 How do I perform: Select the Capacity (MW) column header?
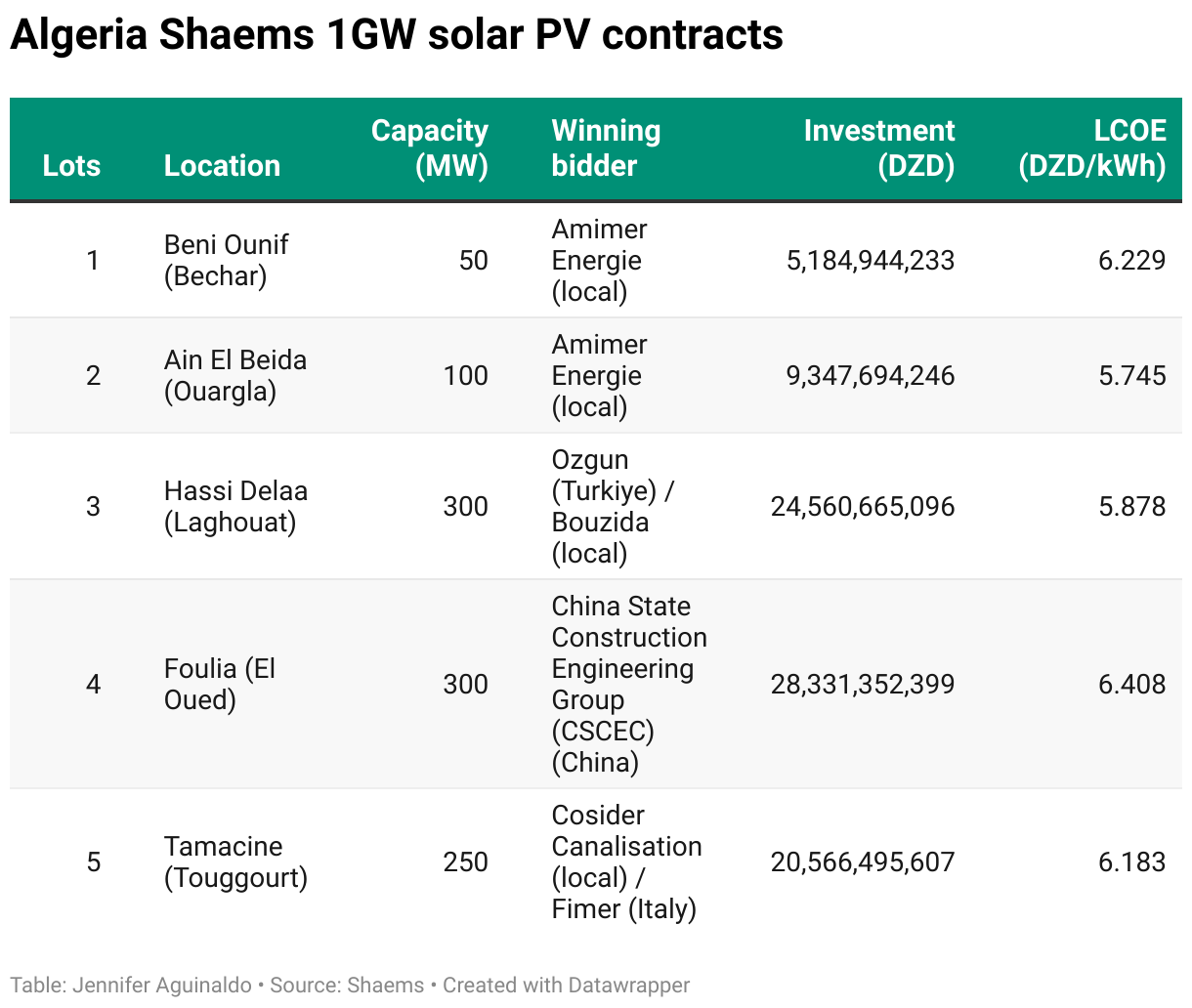tap(430, 148)
